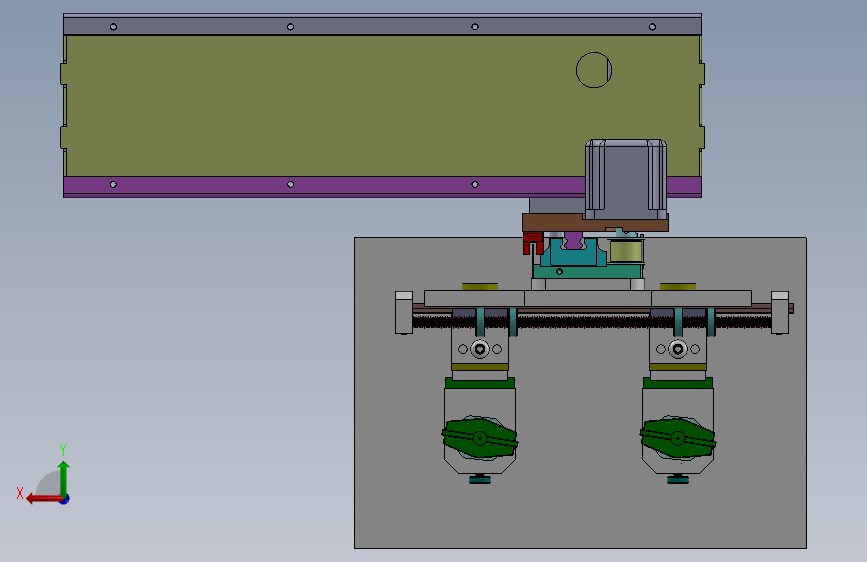Pick the right green gripper knob
The image size is (867, 562).
pyautogui.click(x=678, y=438)
